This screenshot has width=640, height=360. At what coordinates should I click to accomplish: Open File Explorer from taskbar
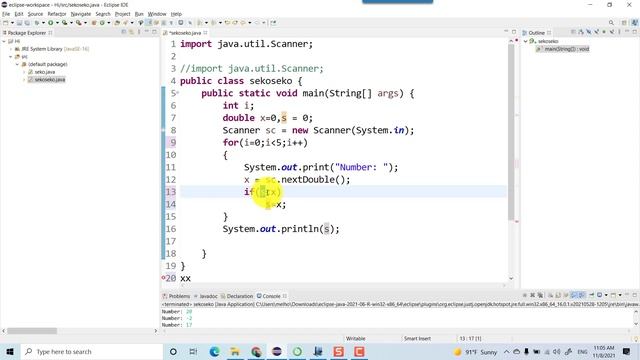(235, 351)
